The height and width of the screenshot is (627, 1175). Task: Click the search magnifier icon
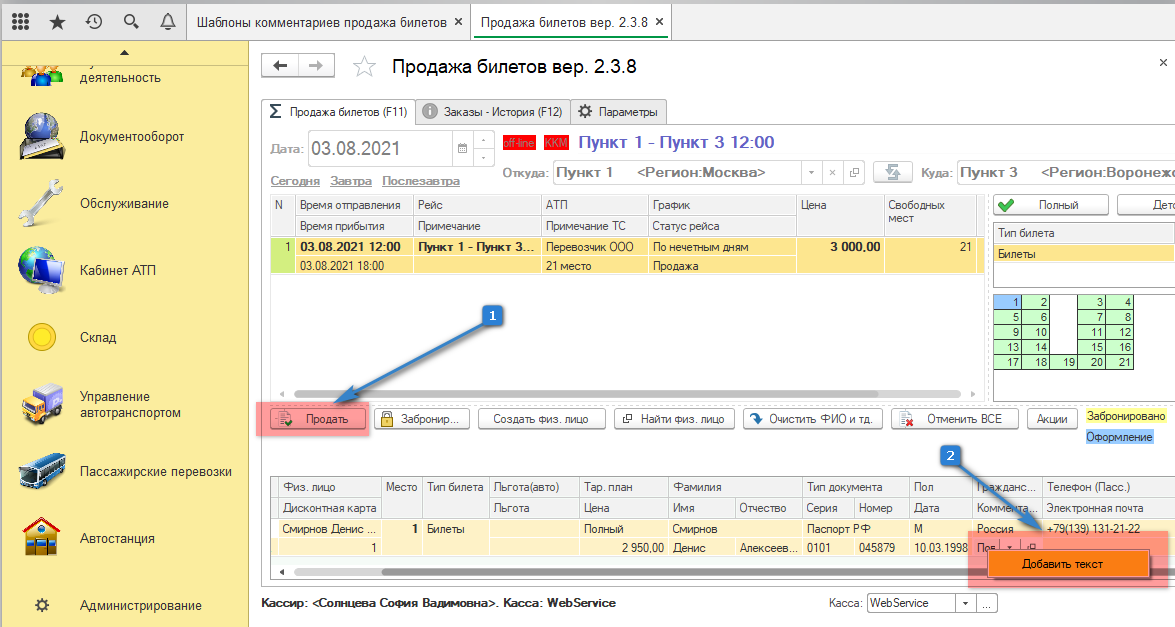pos(131,21)
